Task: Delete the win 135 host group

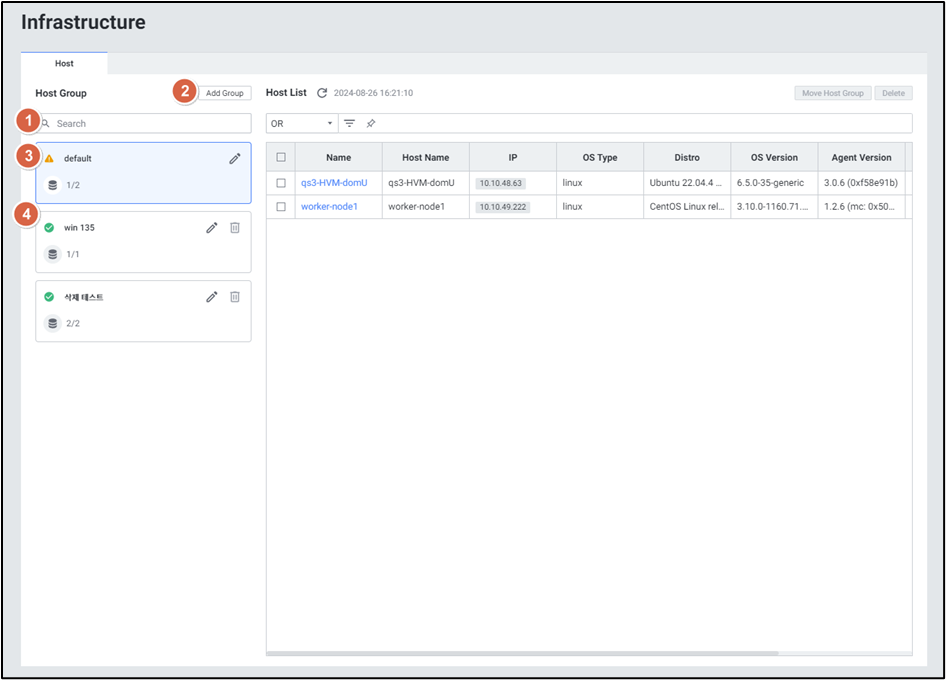Action: coord(235,228)
